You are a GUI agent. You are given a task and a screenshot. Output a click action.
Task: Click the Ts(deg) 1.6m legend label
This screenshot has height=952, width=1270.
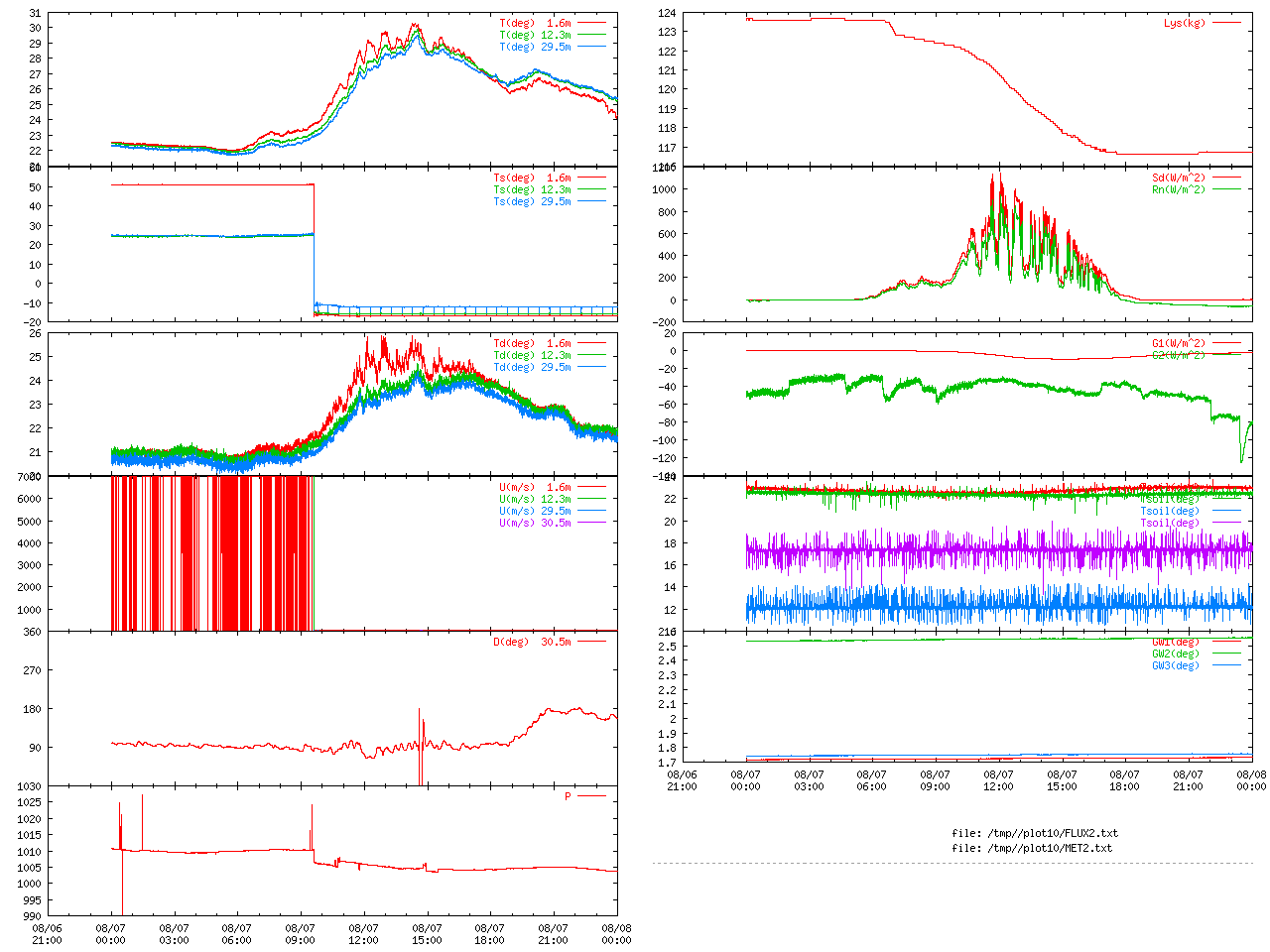533,178
